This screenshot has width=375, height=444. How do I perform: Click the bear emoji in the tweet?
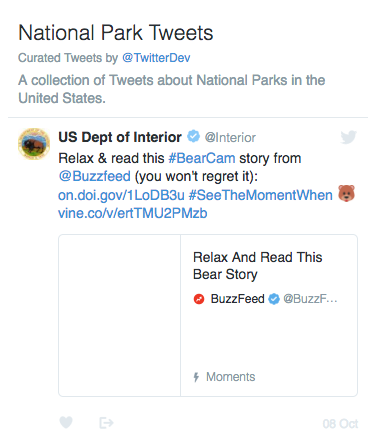[347, 194]
